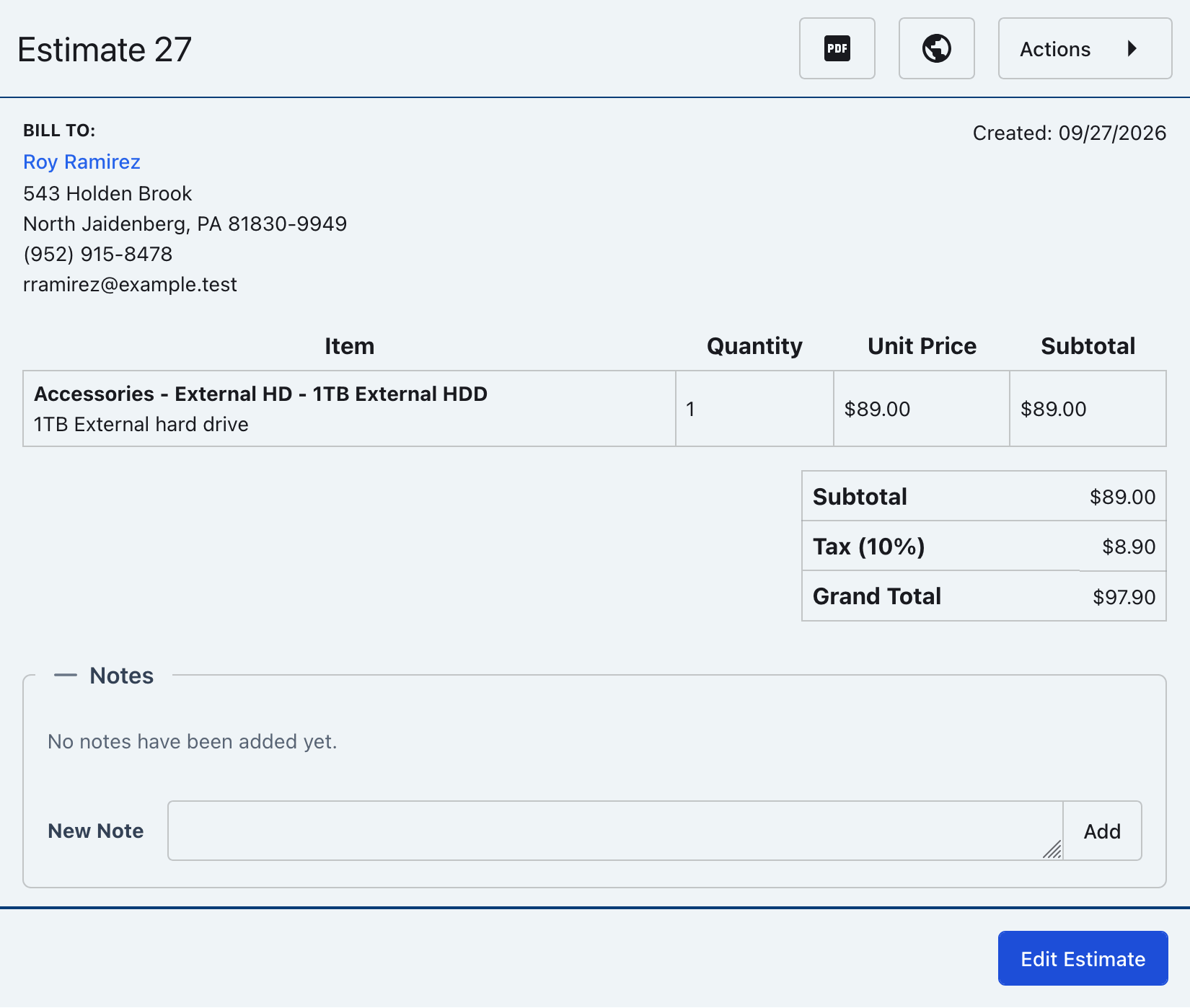Image resolution: width=1190 pixels, height=1008 pixels.
Task: Select 'No notes have been added yet.'
Action: pyautogui.click(x=193, y=741)
